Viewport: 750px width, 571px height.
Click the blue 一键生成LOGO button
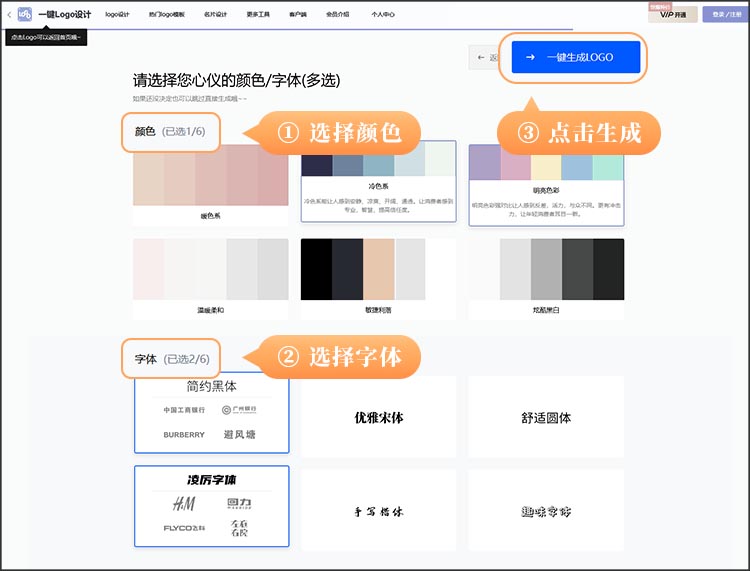[x=576, y=57]
